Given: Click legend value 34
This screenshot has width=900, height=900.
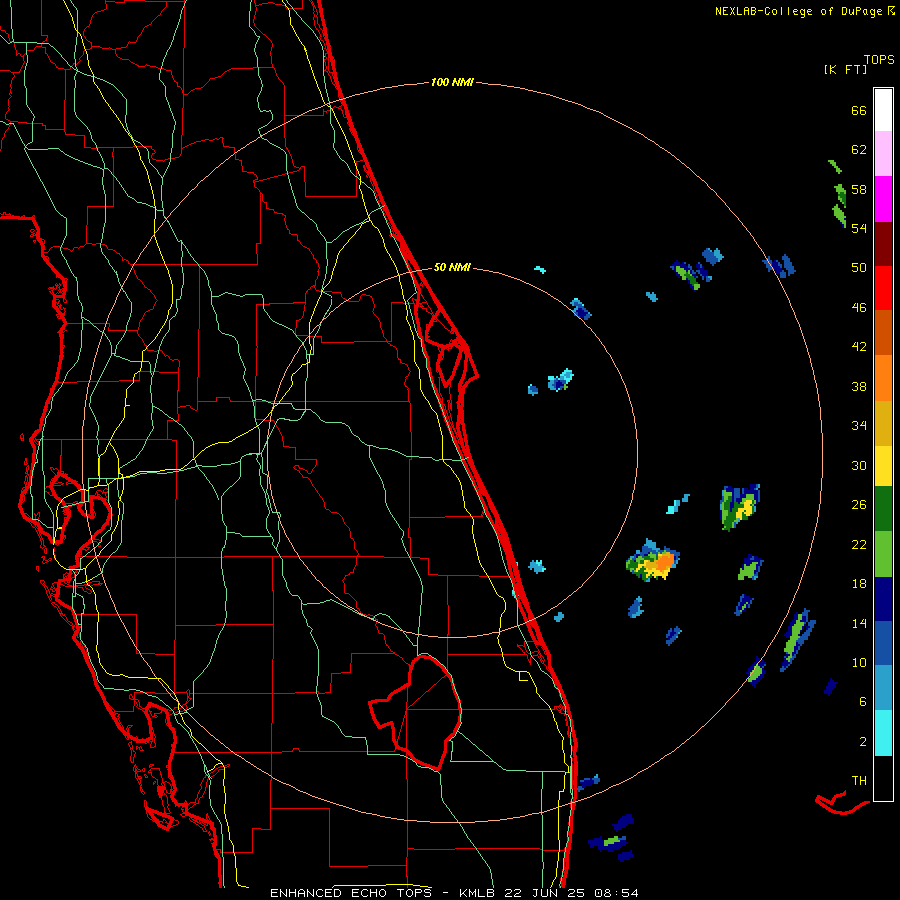Looking at the screenshot, I should (859, 425).
